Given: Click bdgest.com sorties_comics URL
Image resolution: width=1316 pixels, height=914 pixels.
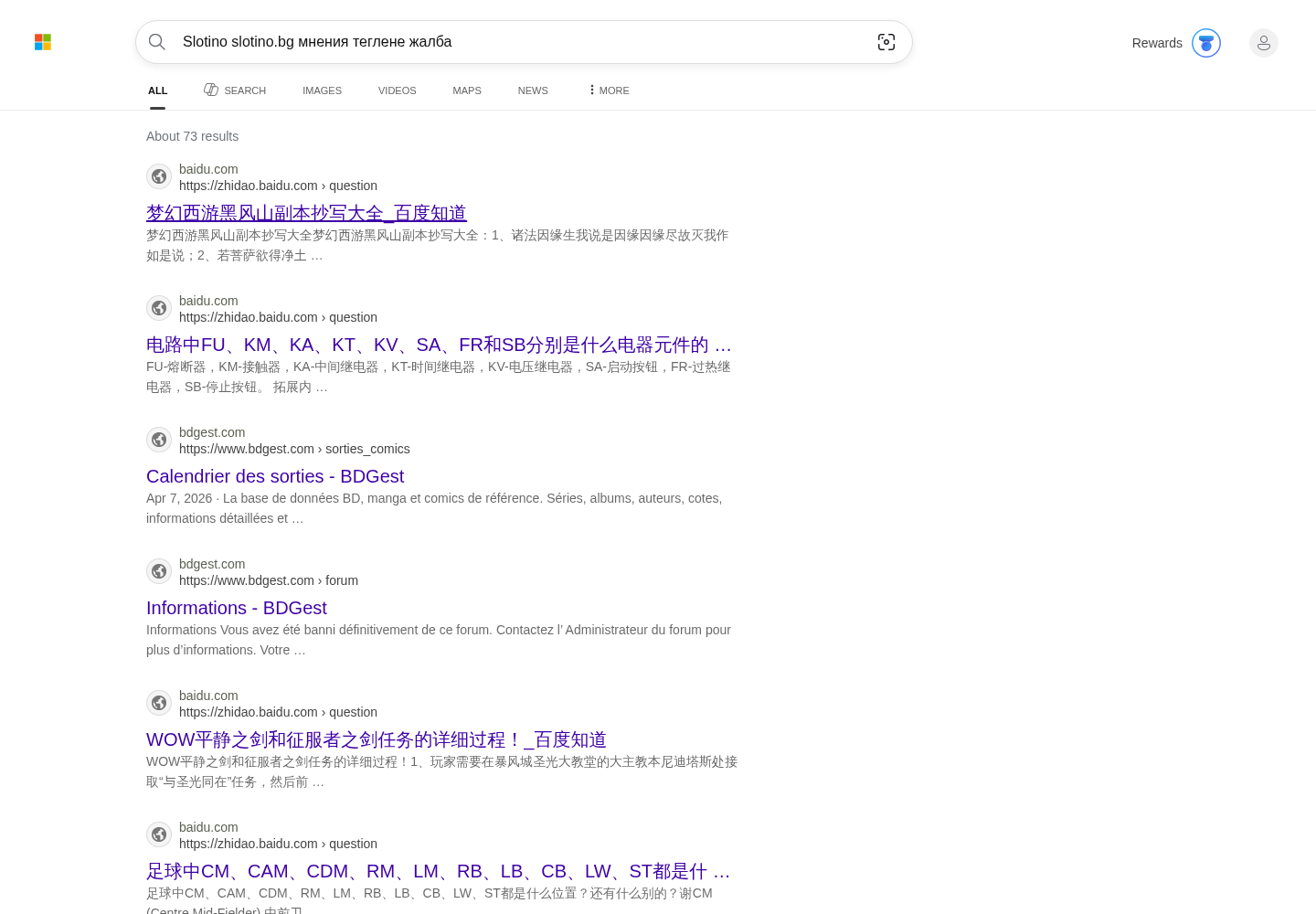Looking at the screenshot, I should [294, 449].
